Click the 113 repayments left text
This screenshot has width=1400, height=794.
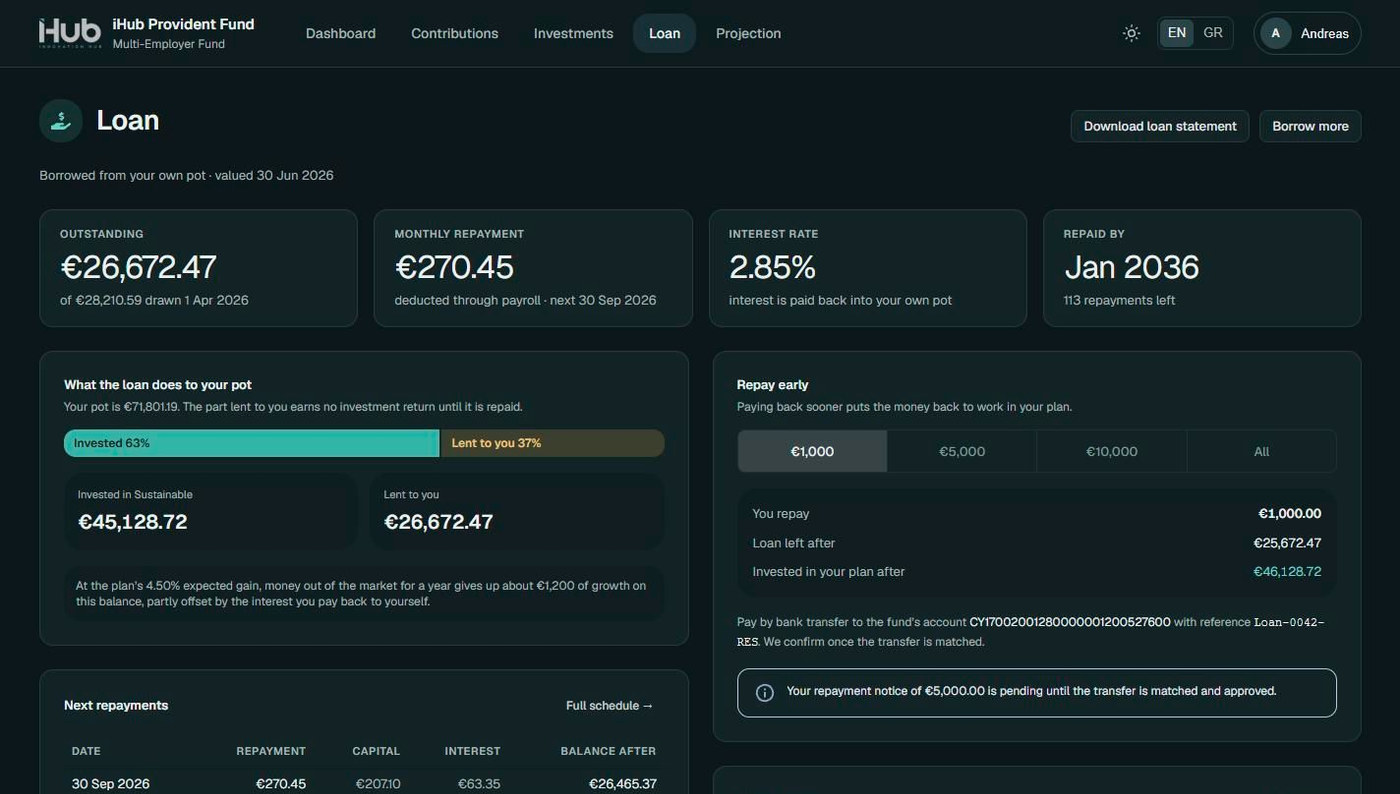pyautogui.click(x=1119, y=300)
